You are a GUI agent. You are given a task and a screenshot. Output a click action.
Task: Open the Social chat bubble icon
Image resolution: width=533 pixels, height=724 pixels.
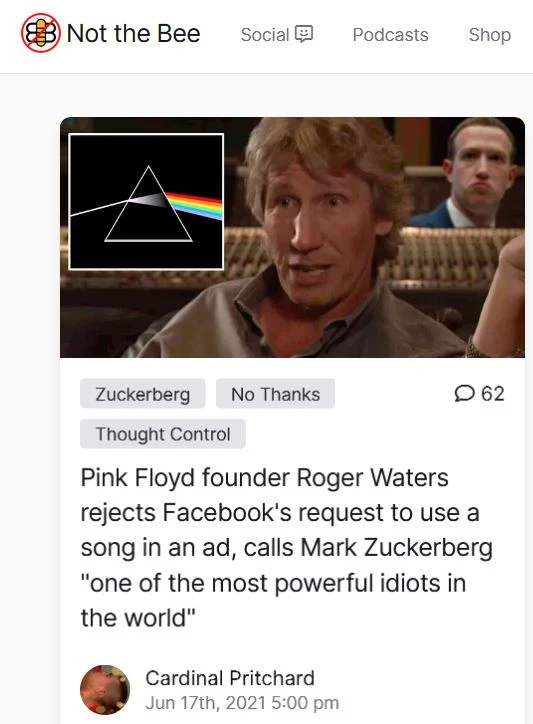coord(303,34)
